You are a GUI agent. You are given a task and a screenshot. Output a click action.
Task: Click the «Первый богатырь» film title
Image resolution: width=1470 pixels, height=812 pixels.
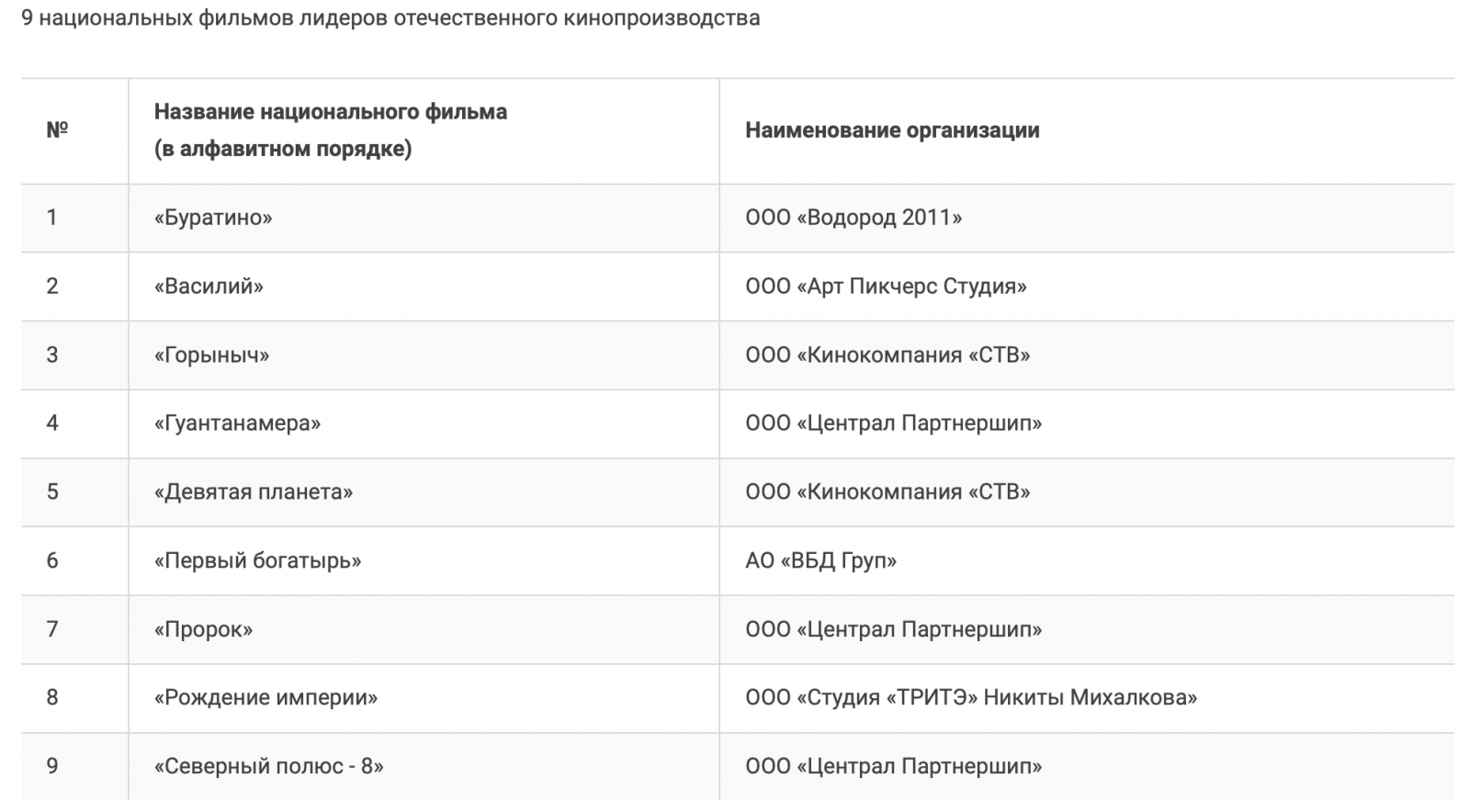coord(257,560)
